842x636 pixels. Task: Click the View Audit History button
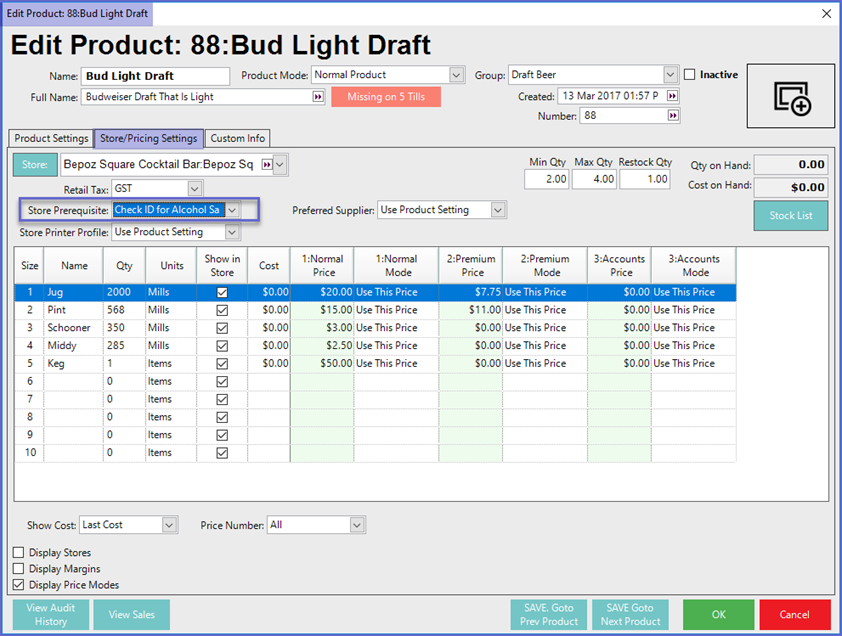(51, 615)
